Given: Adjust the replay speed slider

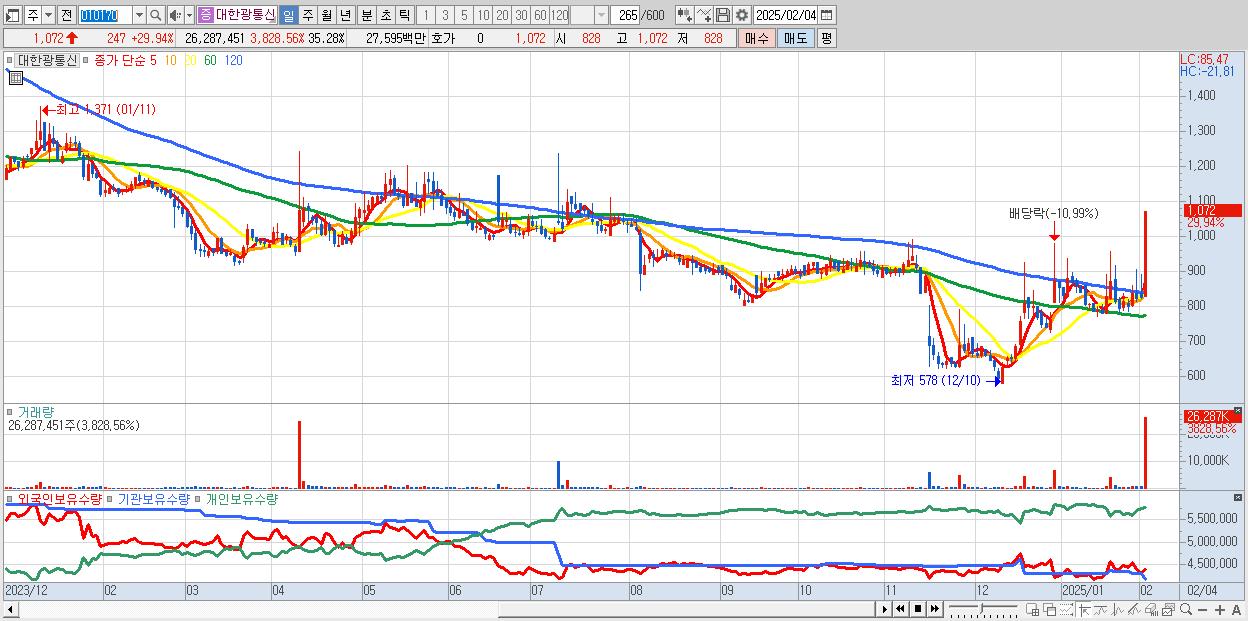Looking at the screenshot, I should (x=982, y=609).
